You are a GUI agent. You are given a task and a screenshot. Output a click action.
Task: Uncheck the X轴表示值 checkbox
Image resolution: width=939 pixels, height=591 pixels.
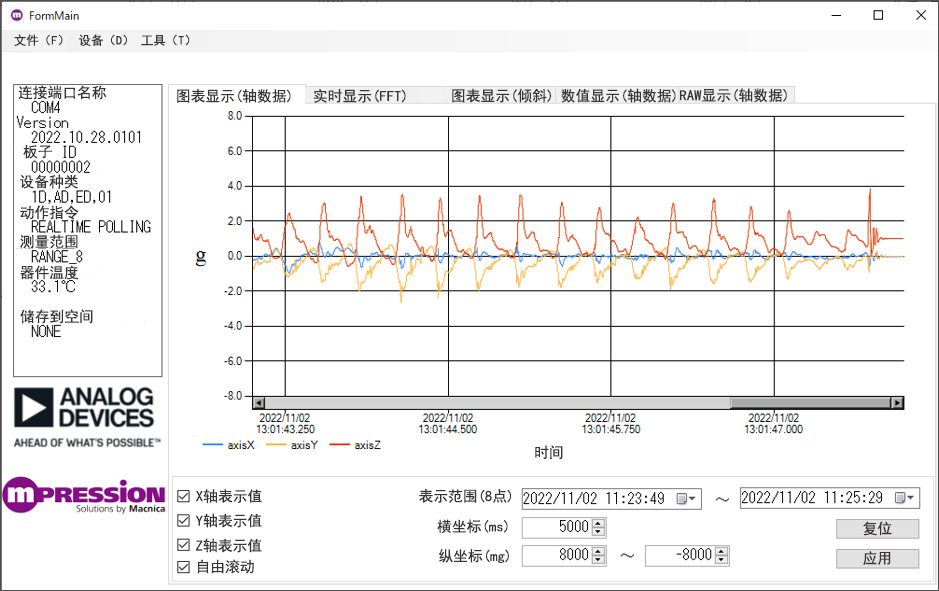tap(183, 496)
